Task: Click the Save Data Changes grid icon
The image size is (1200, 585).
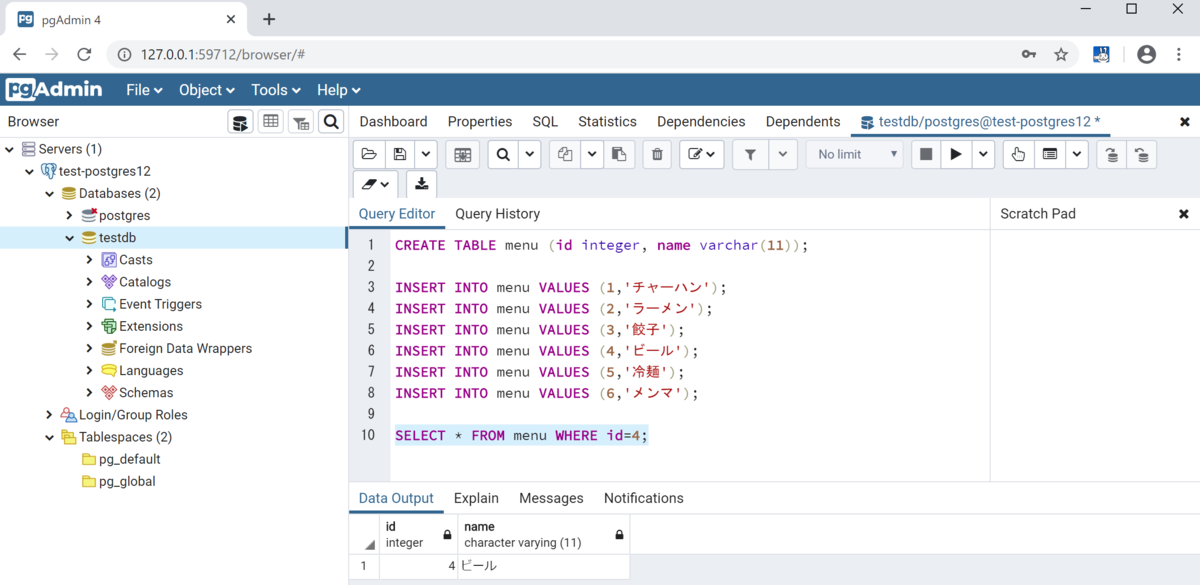Action: click(461, 154)
